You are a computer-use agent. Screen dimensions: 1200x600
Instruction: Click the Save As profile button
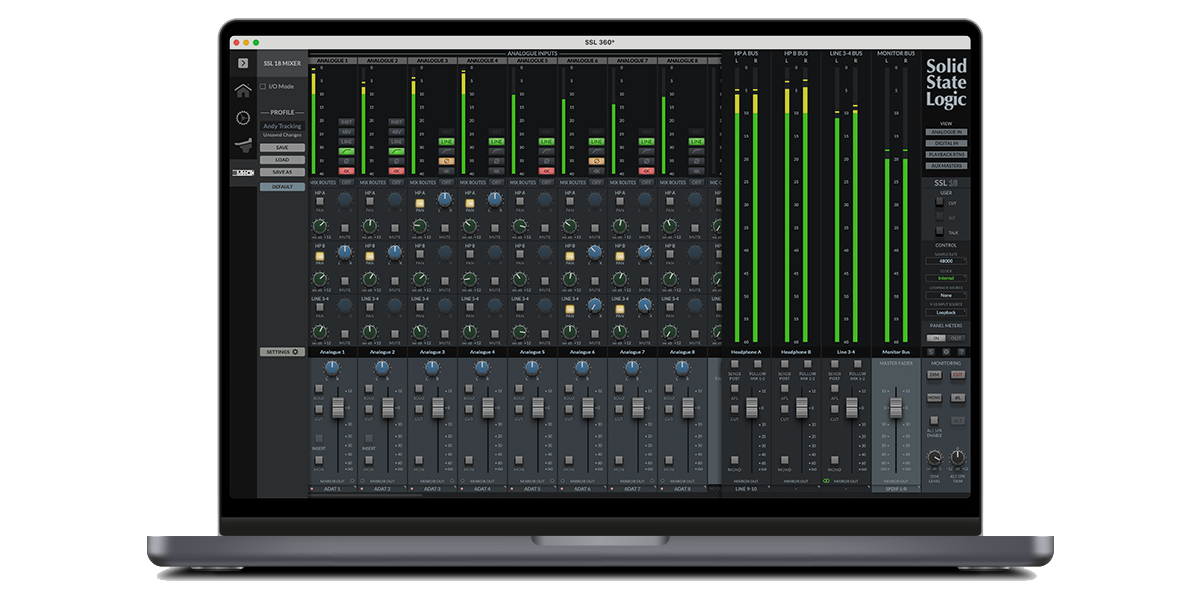(x=282, y=172)
